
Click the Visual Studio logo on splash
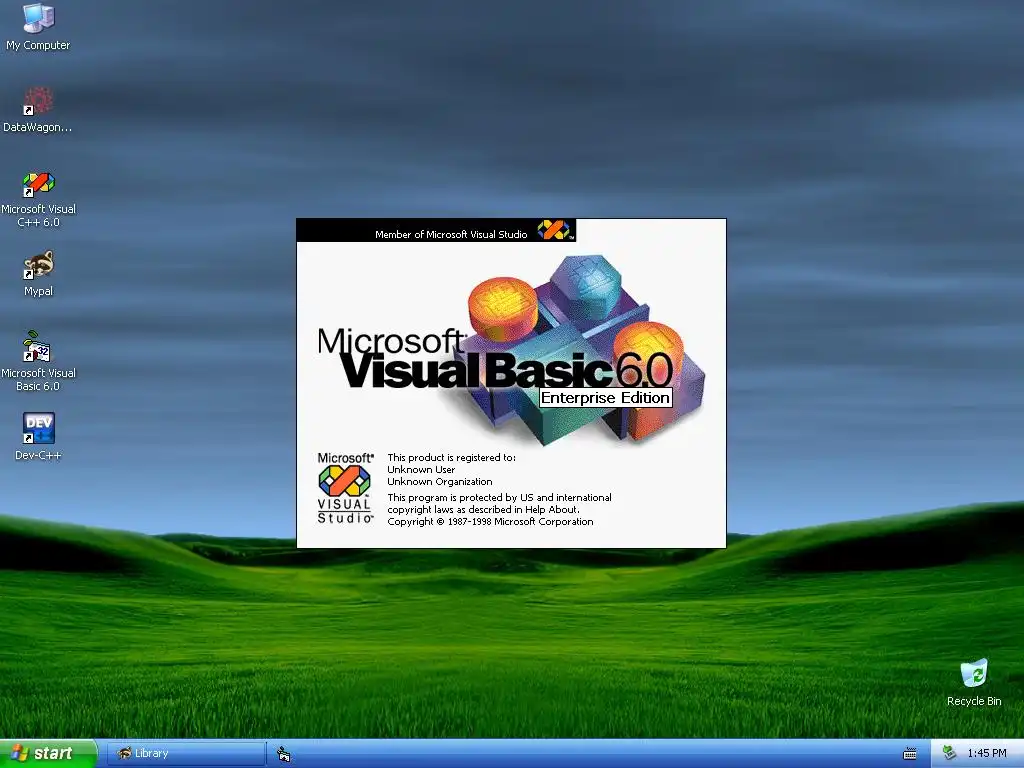point(345,488)
